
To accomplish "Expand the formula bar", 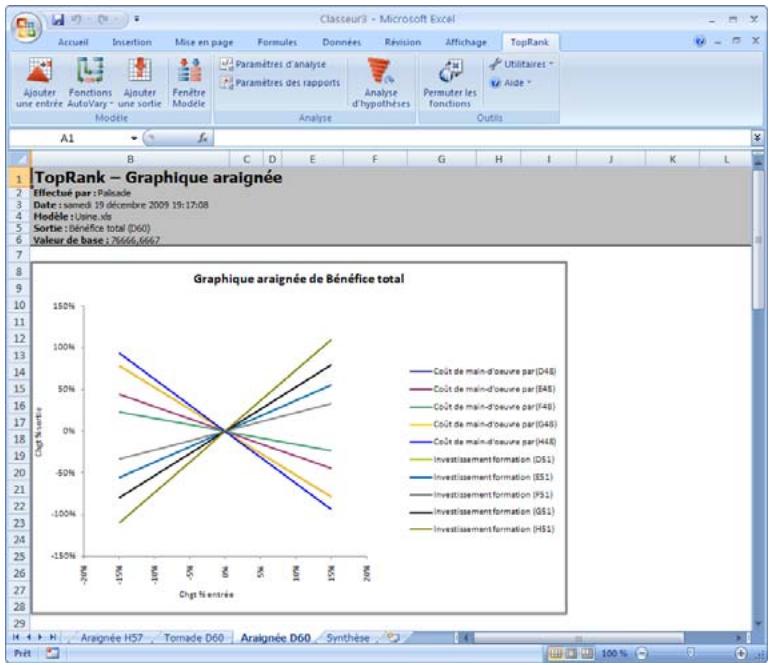I will tap(757, 139).
